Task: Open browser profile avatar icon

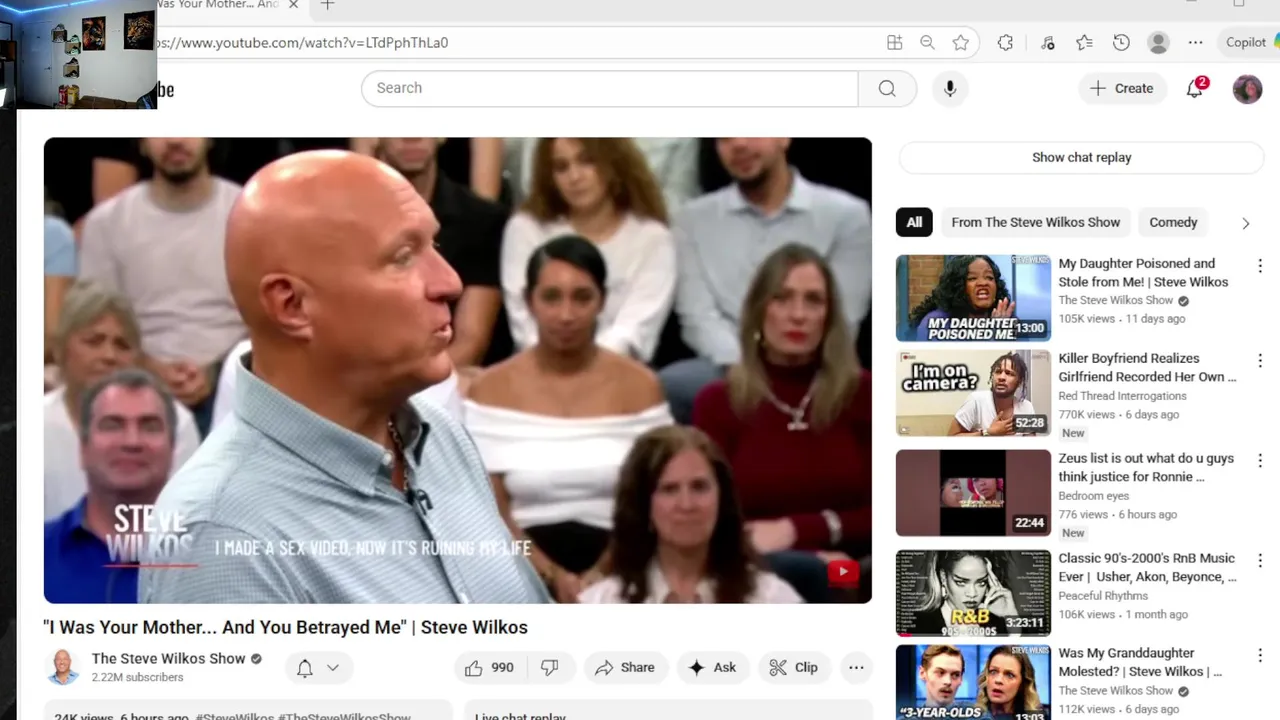Action: pos(1158,42)
